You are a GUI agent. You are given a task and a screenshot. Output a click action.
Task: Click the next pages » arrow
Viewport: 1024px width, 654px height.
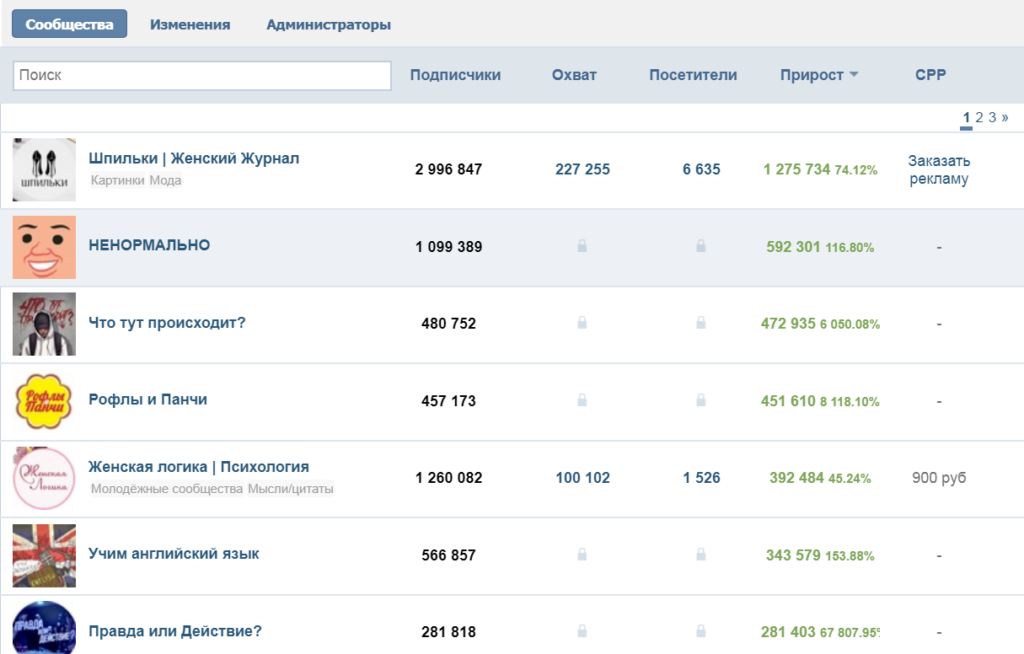1004,118
